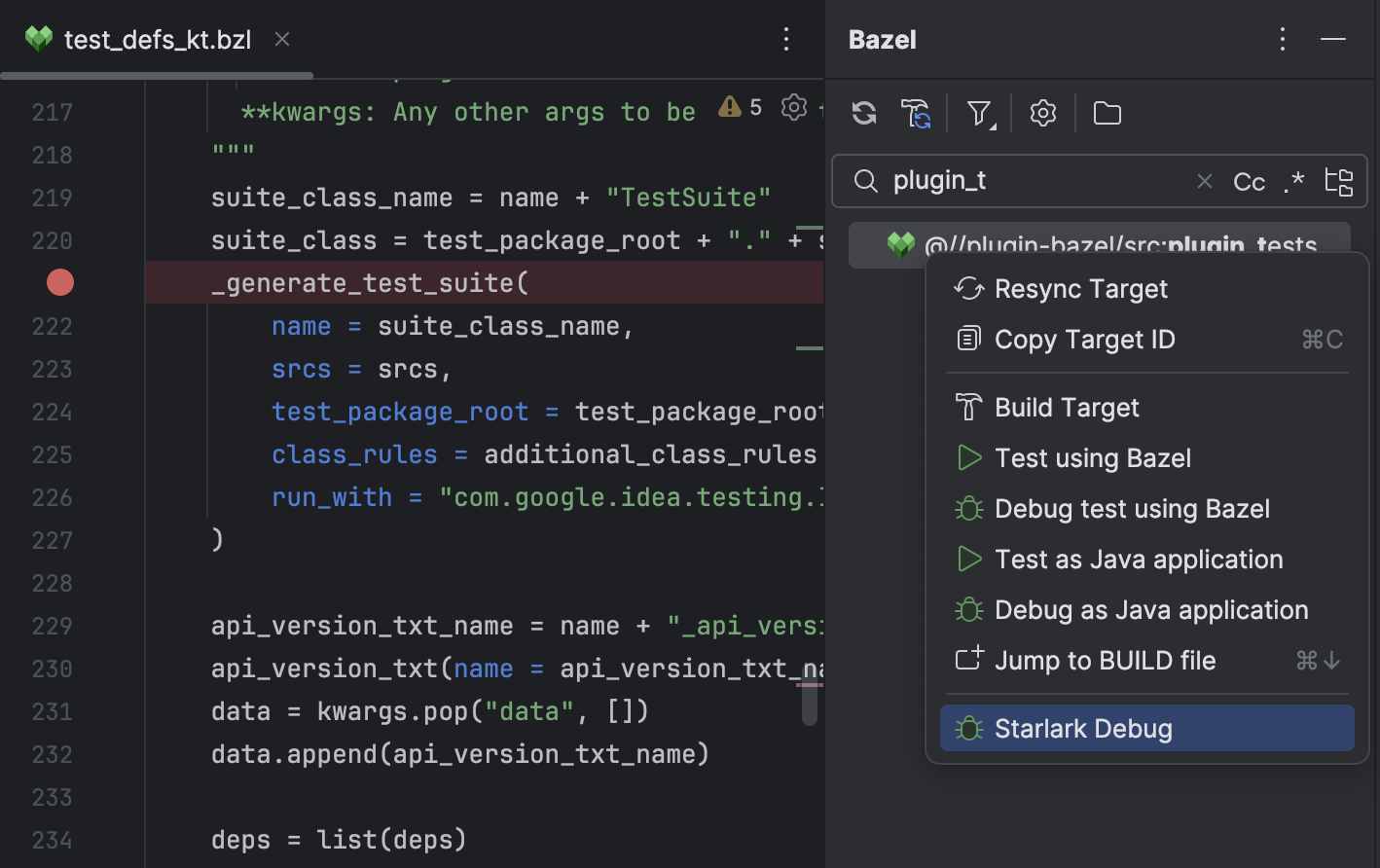Image resolution: width=1380 pixels, height=868 pixels.
Task: Click the editor scrollbar thumb
Action: 810,701
